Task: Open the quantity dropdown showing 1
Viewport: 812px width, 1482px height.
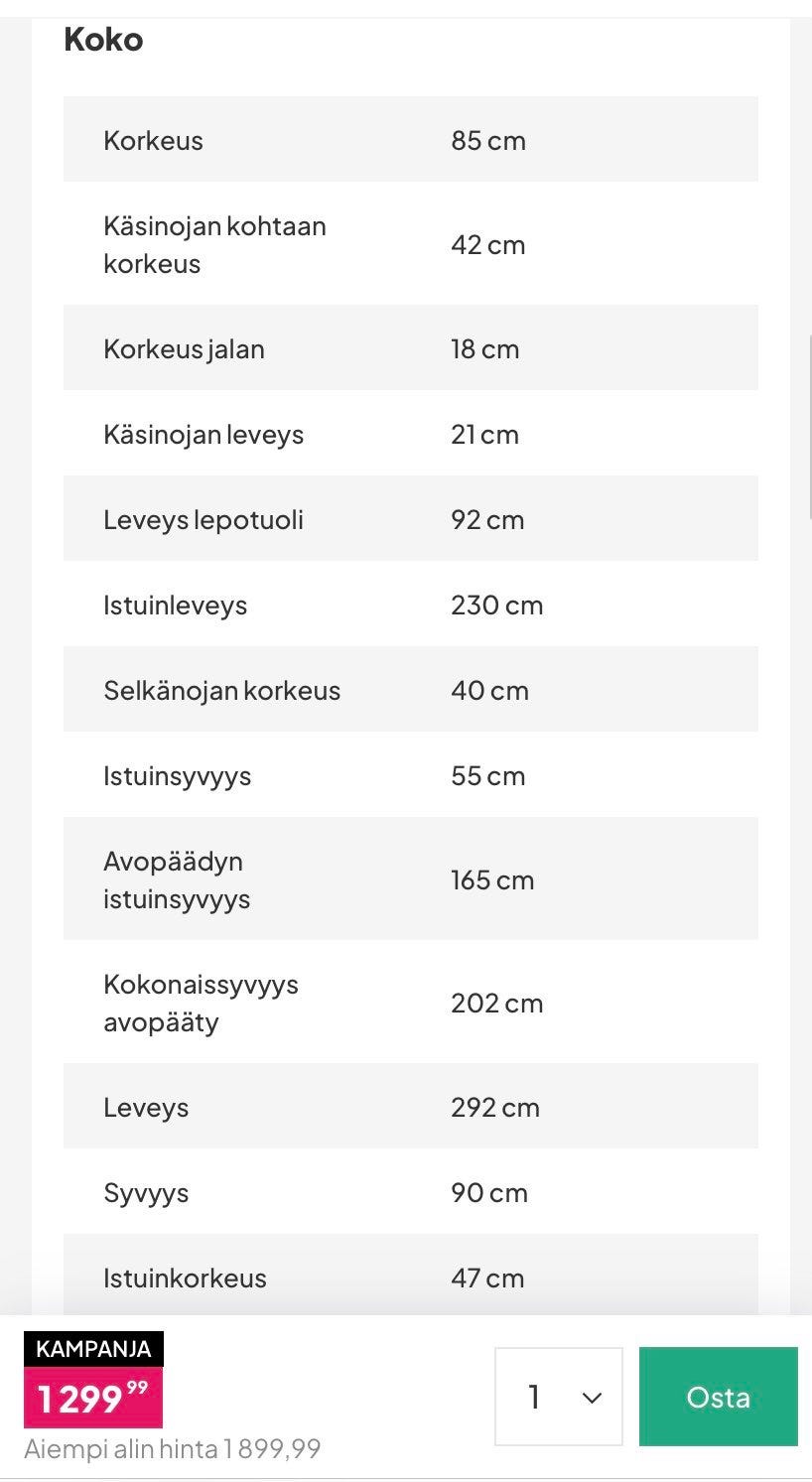Action: (x=558, y=1397)
